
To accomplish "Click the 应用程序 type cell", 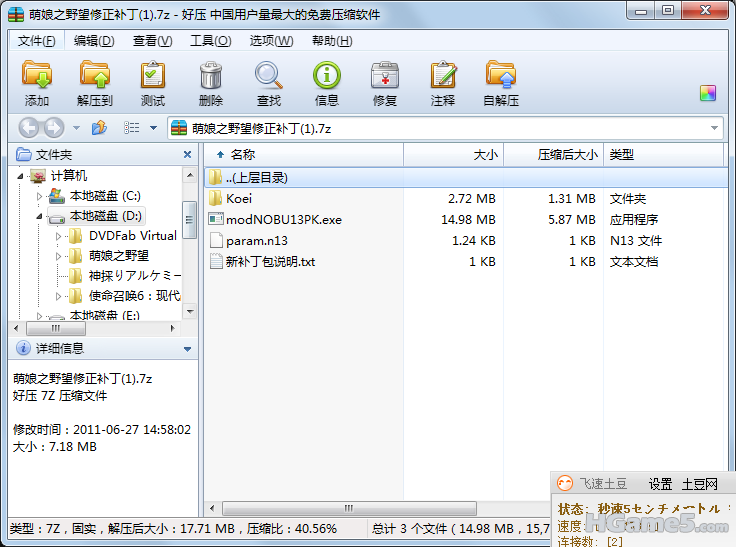I will pyautogui.click(x=634, y=220).
